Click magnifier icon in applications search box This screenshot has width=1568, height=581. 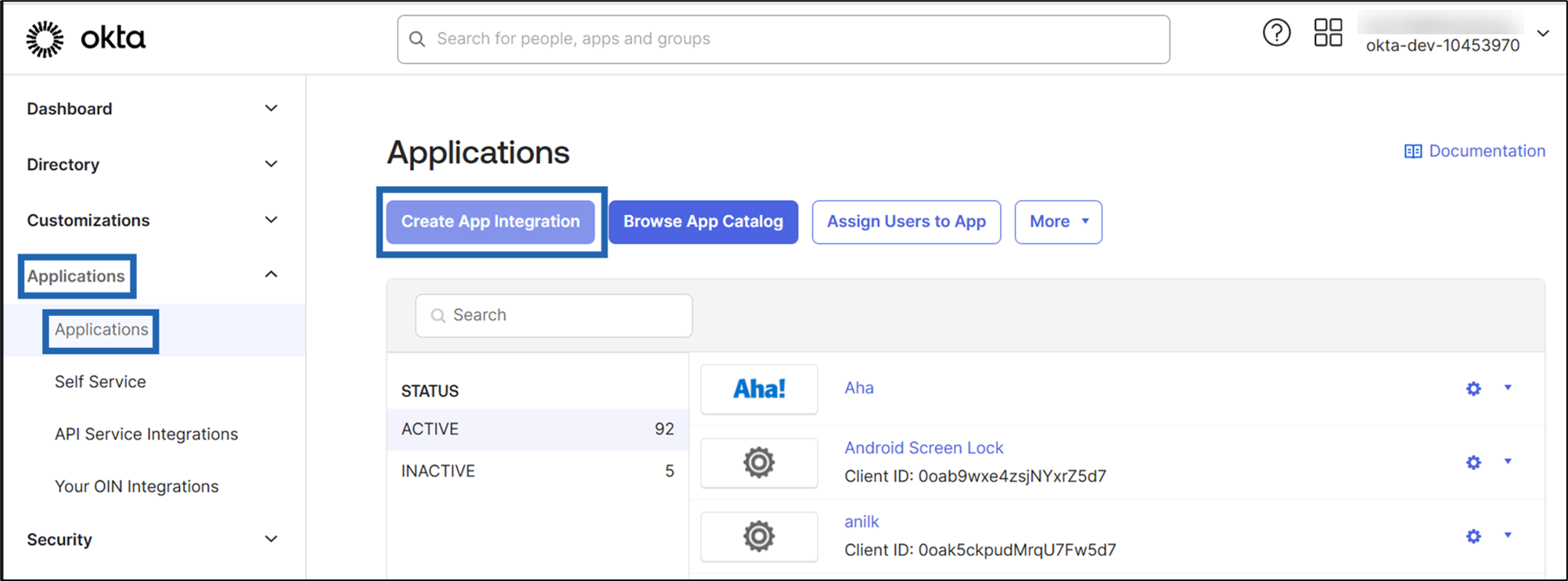pyautogui.click(x=438, y=316)
